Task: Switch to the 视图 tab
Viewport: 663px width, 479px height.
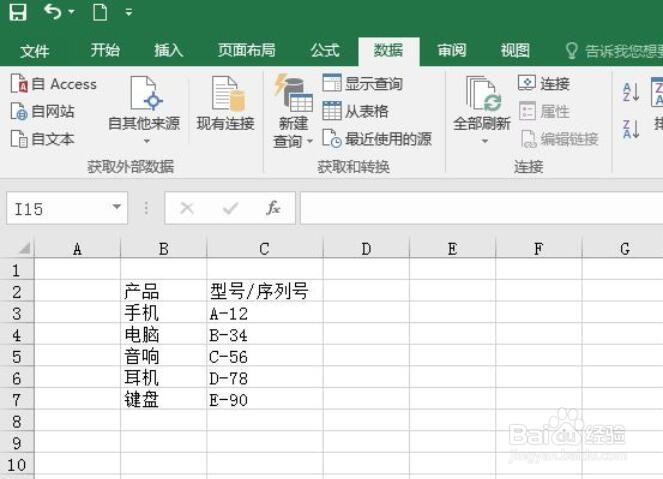Action: (515, 50)
